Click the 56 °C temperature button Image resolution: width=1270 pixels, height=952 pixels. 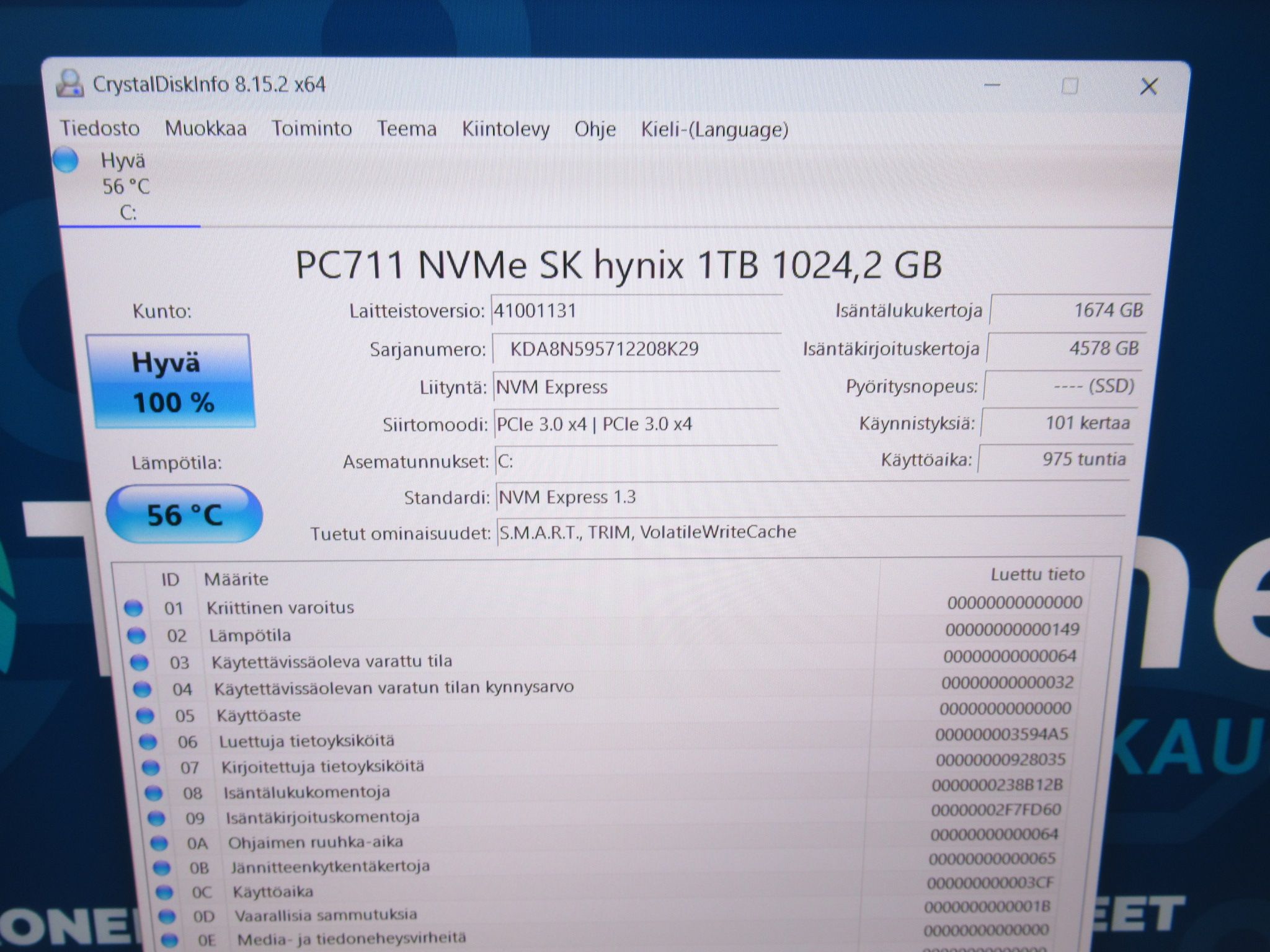coord(184,514)
